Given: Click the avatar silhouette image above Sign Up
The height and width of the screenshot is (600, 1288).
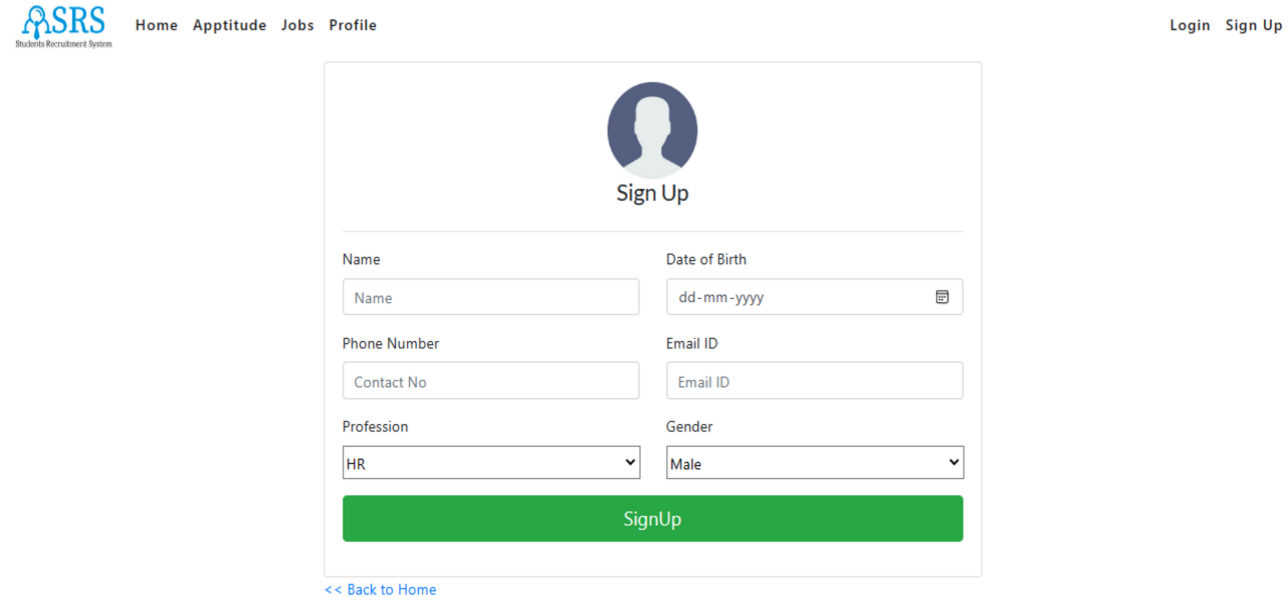Looking at the screenshot, I should (x=652, y=129).
